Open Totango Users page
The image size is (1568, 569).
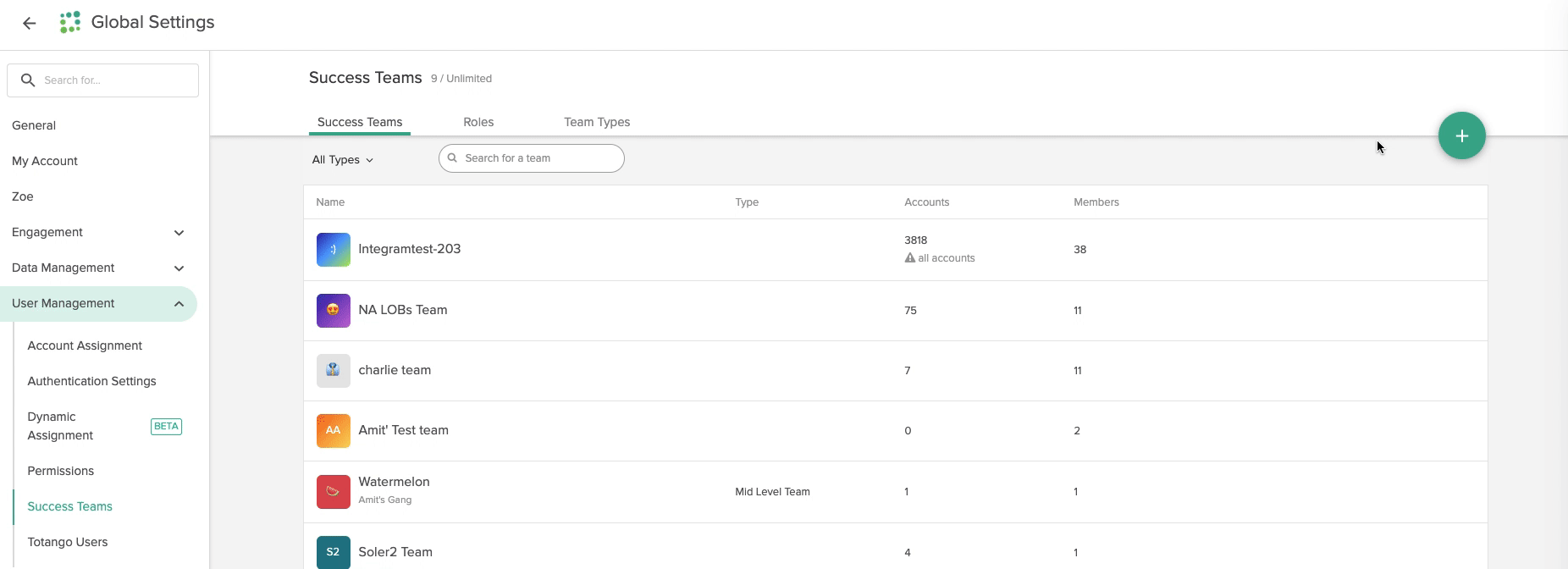pyautogui.click(x=68, y=542)
